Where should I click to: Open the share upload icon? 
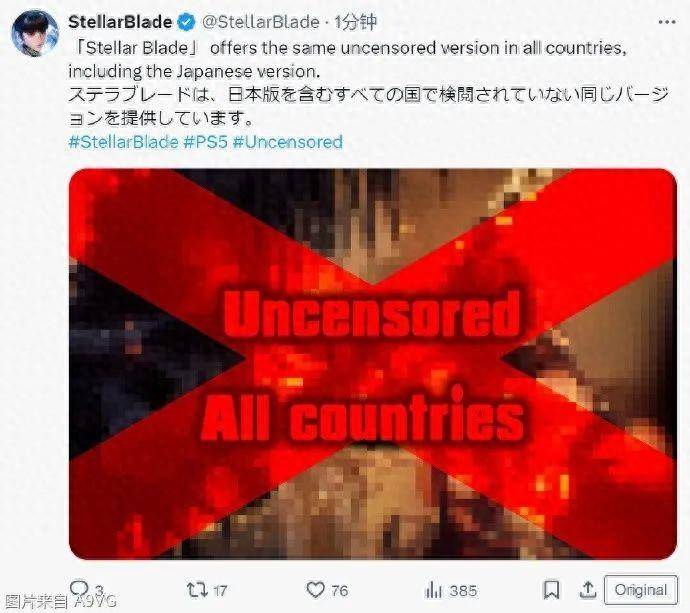pyautogui.click(x=587, y=590)
